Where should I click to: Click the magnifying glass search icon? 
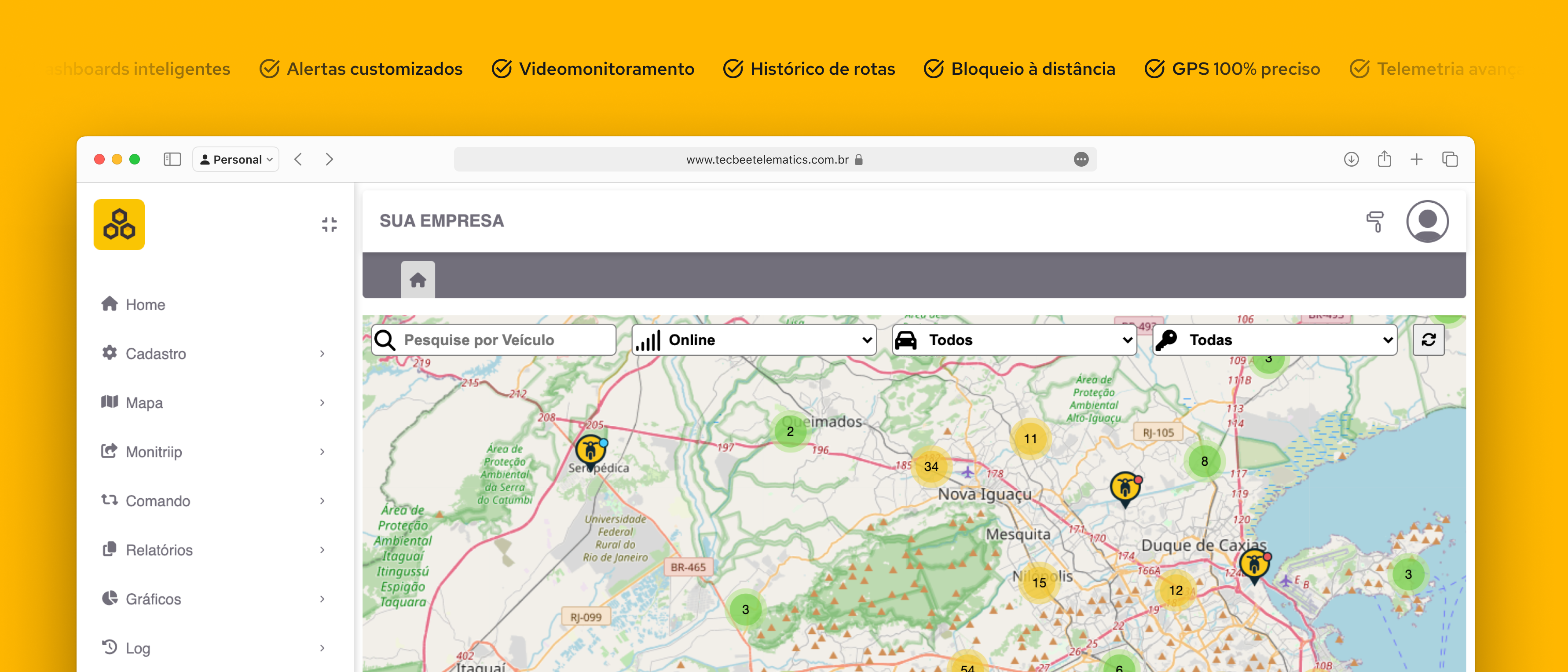coord(385,340)
